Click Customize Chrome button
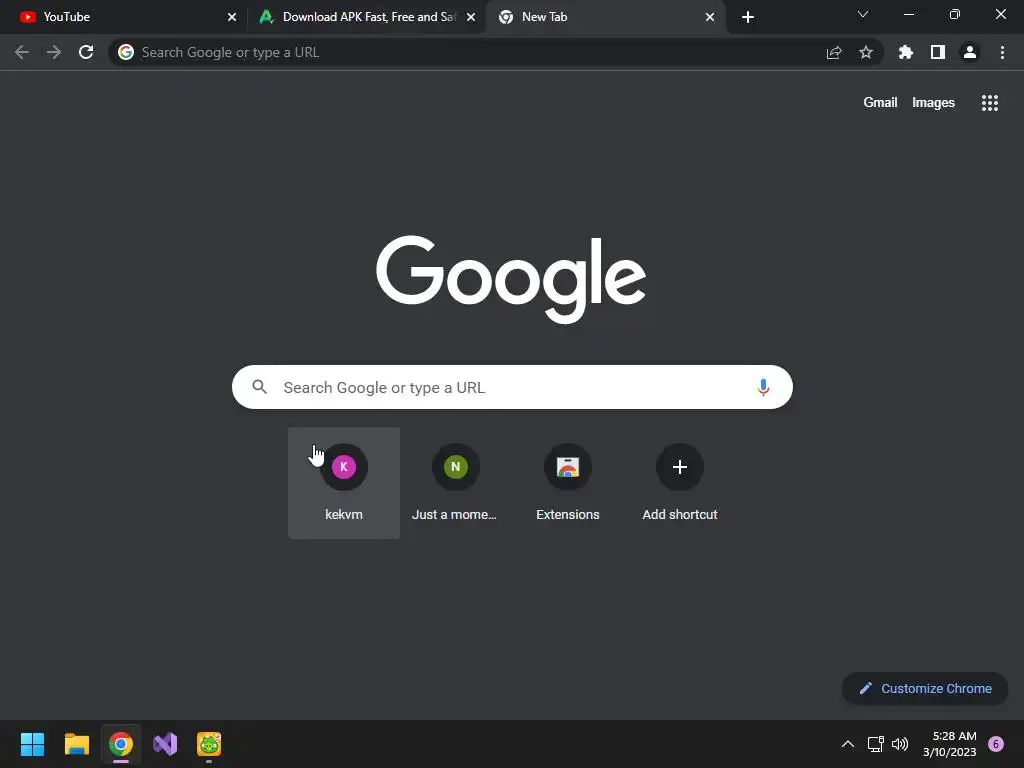Screen dimensions: 1024x768 coord(925,688)
